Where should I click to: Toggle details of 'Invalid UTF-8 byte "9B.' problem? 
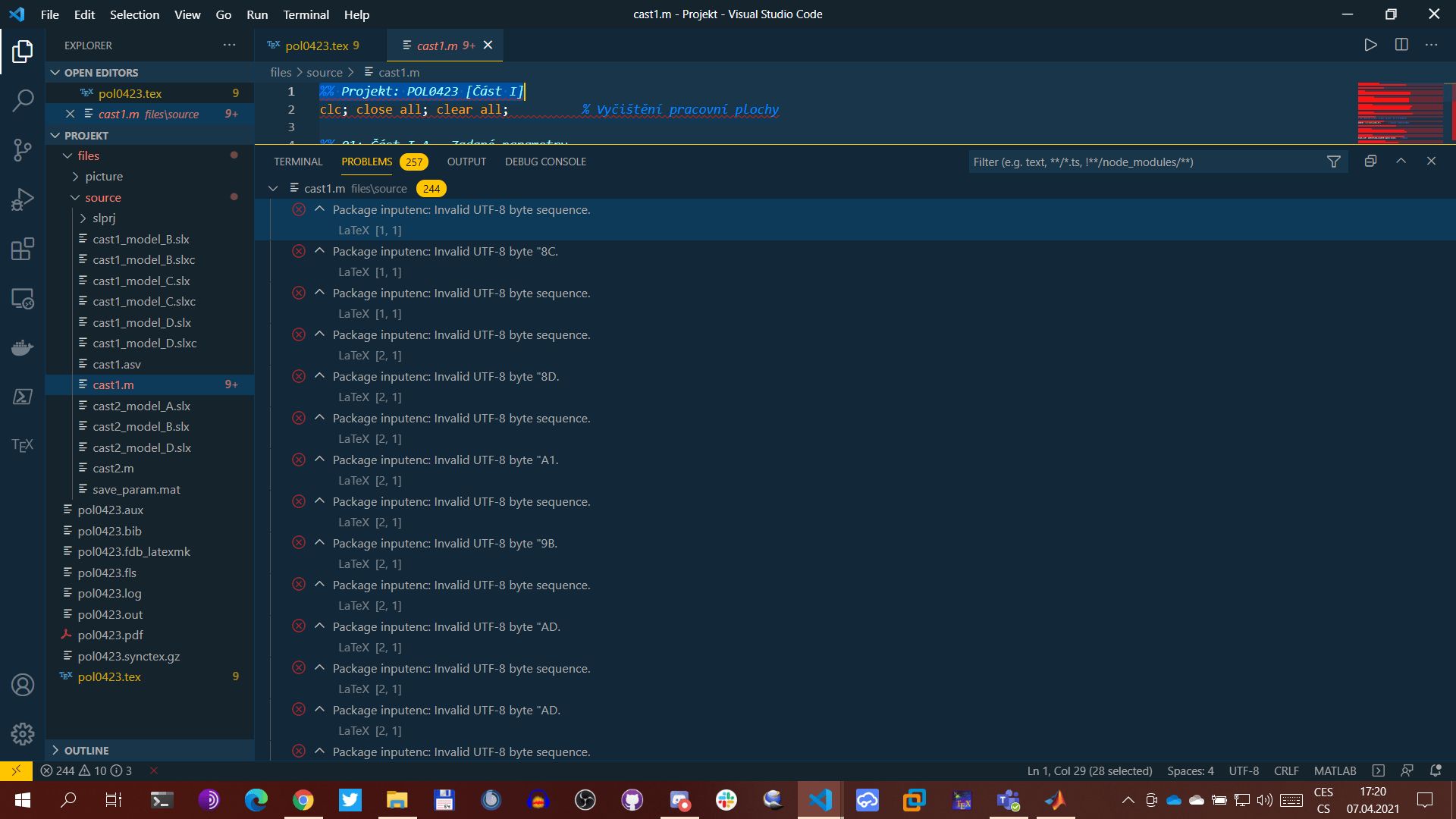pos(319,543)
